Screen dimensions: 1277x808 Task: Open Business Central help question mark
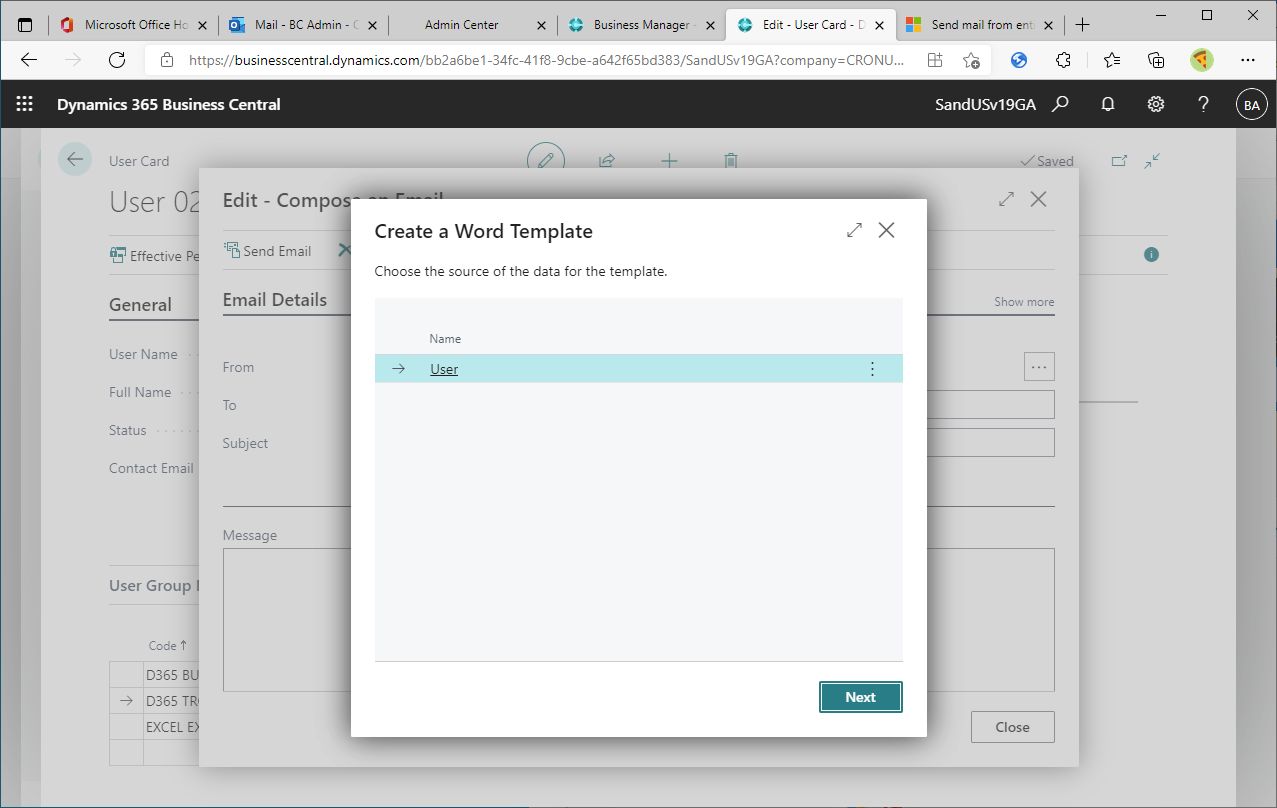pyautogui.click(x=1203, y=103)
